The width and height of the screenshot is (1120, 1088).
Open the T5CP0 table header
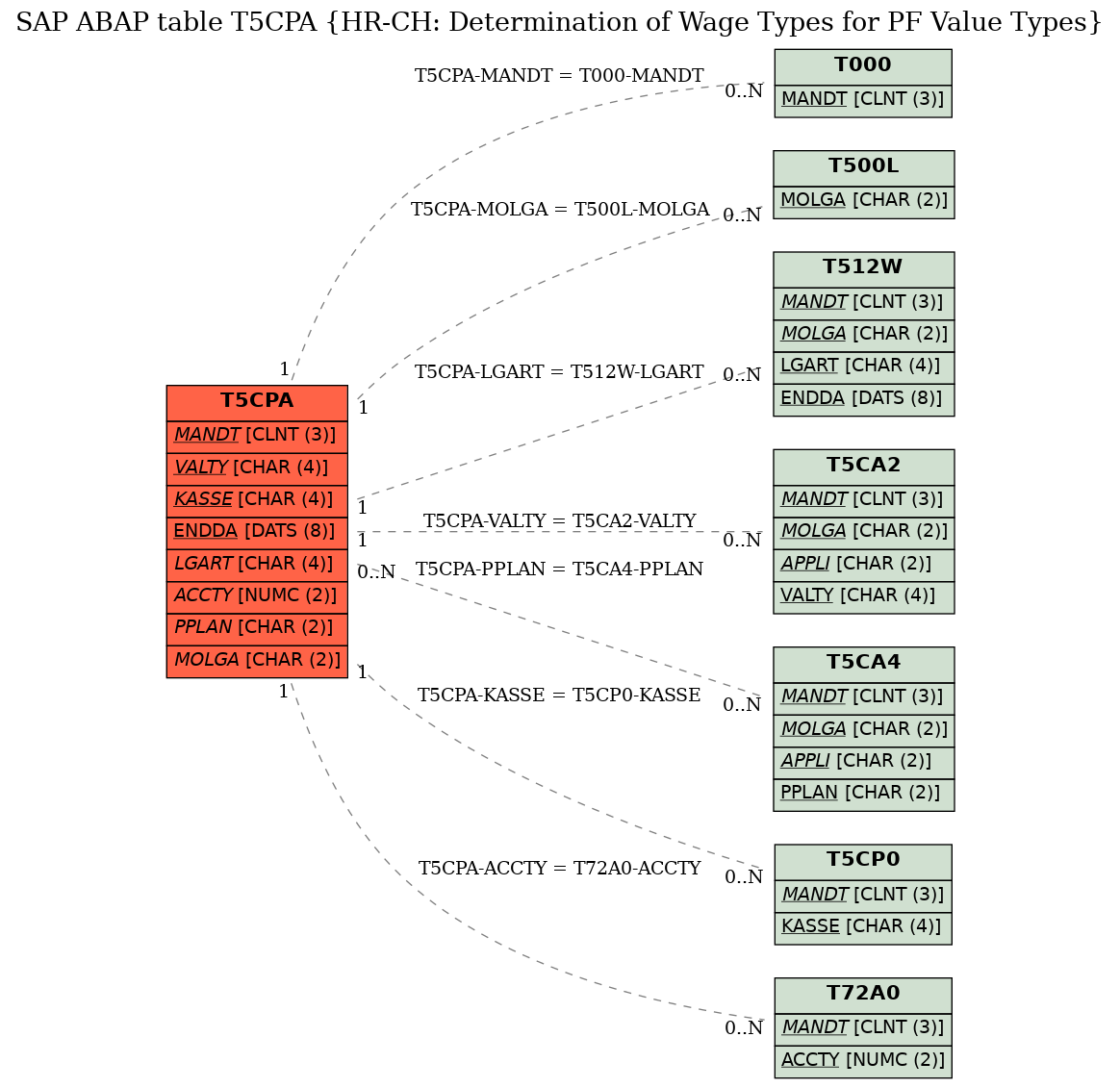(863, 862)
